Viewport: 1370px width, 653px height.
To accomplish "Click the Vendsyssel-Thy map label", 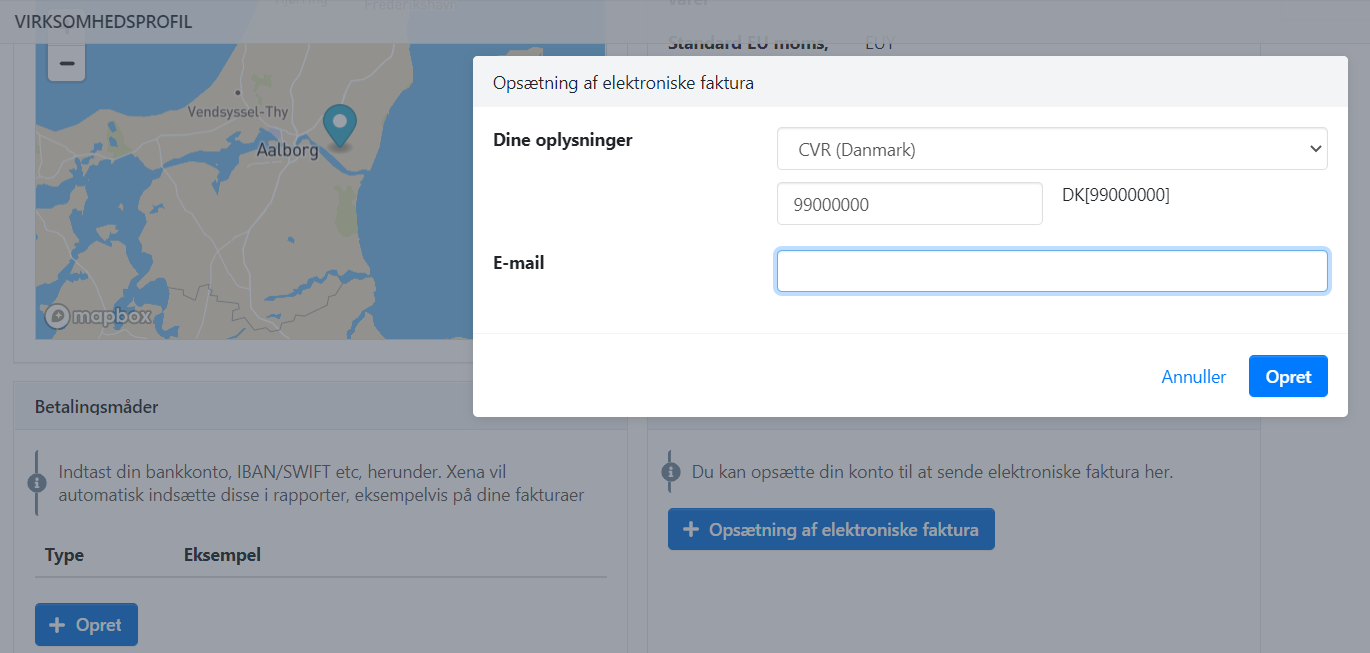I will [x=238, y=113].
